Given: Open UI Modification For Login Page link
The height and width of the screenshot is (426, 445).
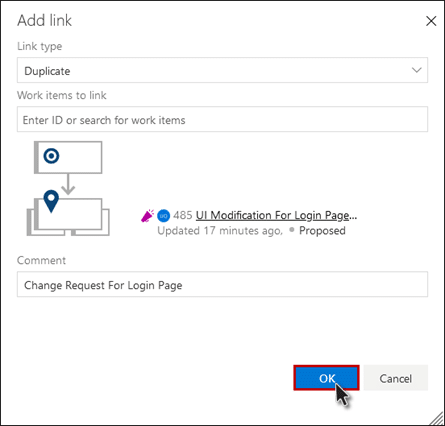Looking at the screenshot, I should [x=276, y=215].
